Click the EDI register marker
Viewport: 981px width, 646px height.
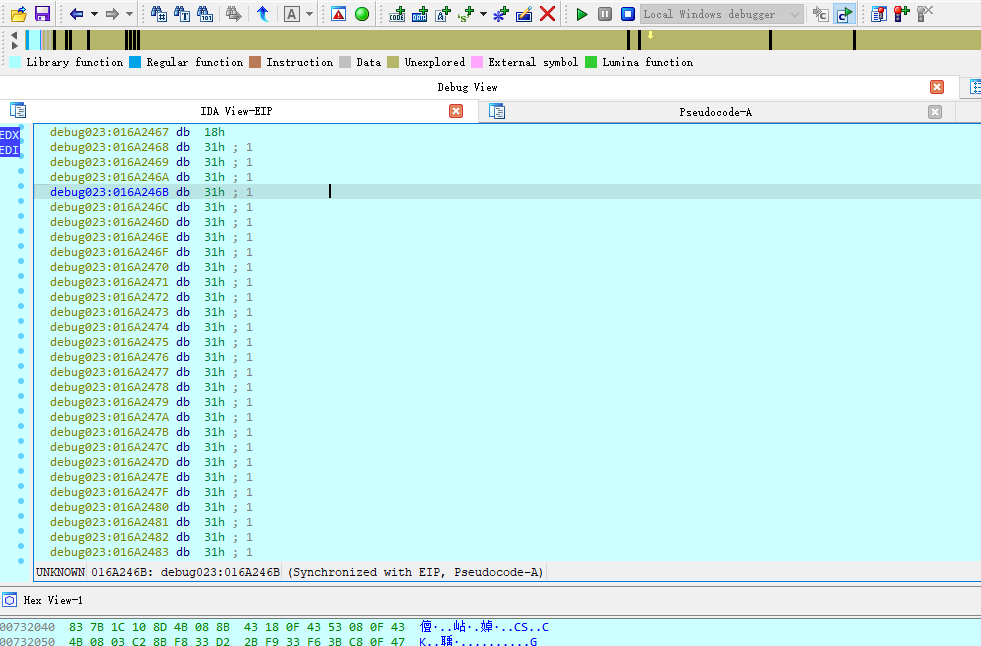coord(9,150)
